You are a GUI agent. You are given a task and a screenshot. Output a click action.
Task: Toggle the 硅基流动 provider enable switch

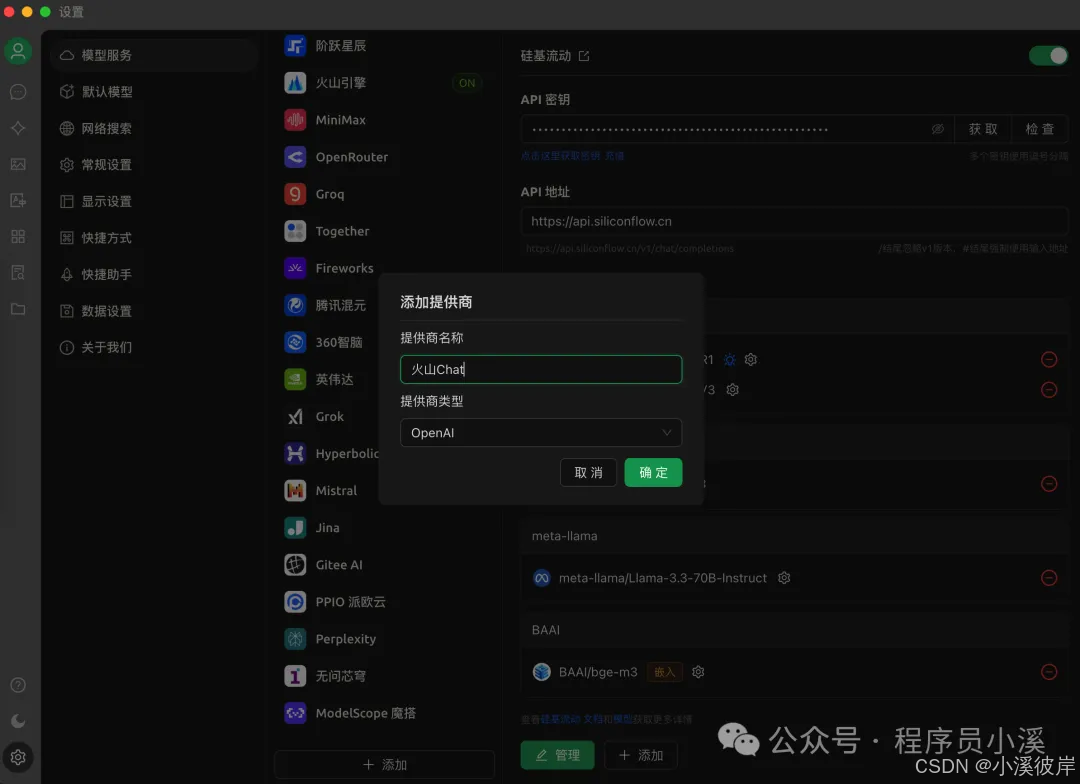[x=1048, y=56]
